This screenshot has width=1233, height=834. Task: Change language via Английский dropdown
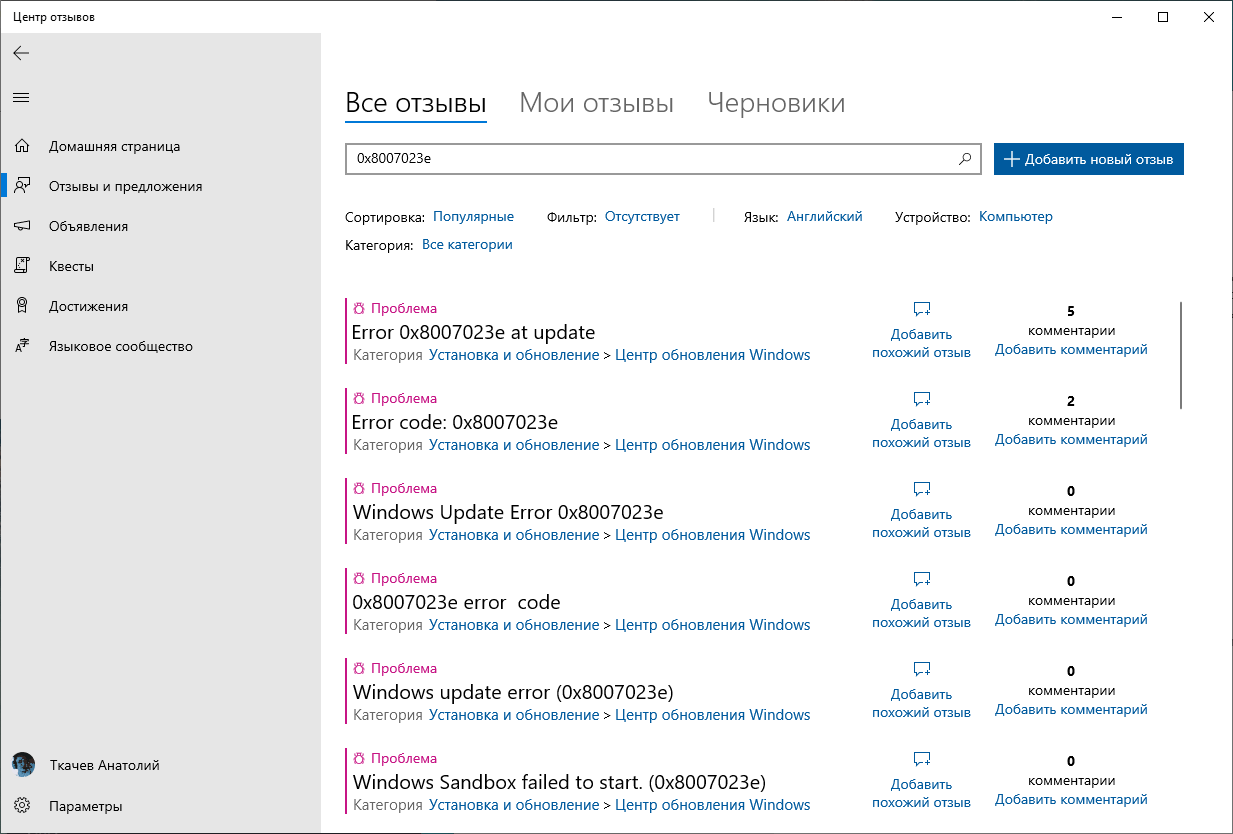coord(824,216)
